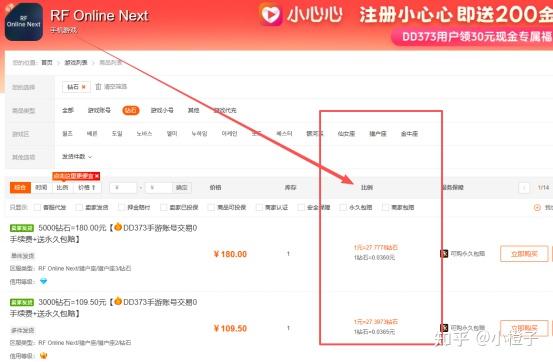This screenshot has width=553, height=362.
Task: Check the 卖家已投保 option
Action: pyautogui.click(x=164, y=207)
